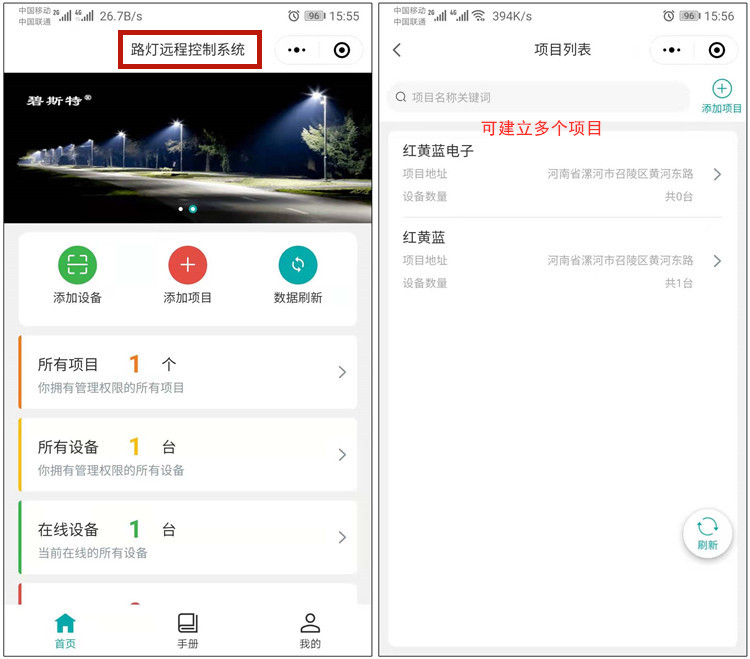Open the 红黄蓝电子 project details chevron
Image resolution: width=750 pixels, height=659 pixels.
click(717, 174)
